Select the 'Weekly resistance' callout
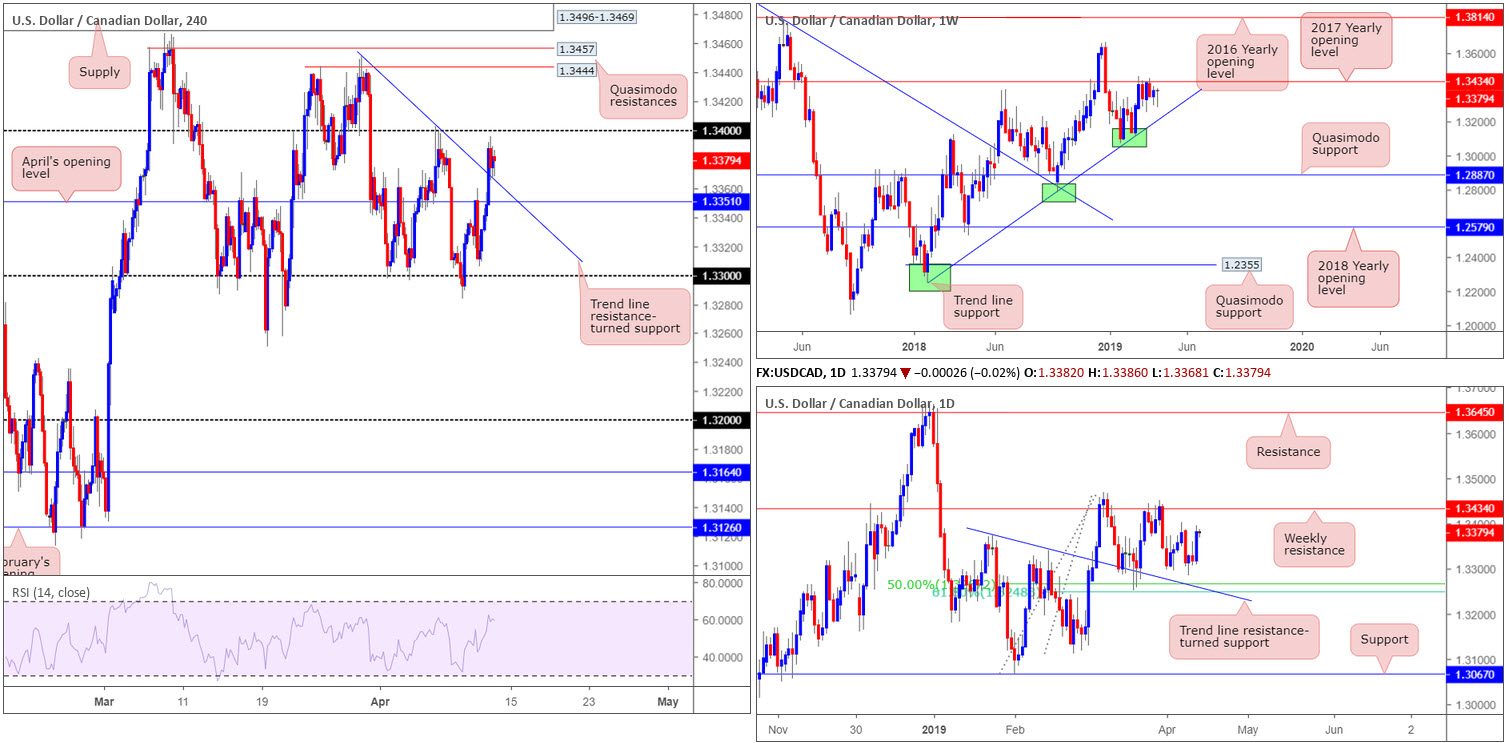 tap(1316, 543)
